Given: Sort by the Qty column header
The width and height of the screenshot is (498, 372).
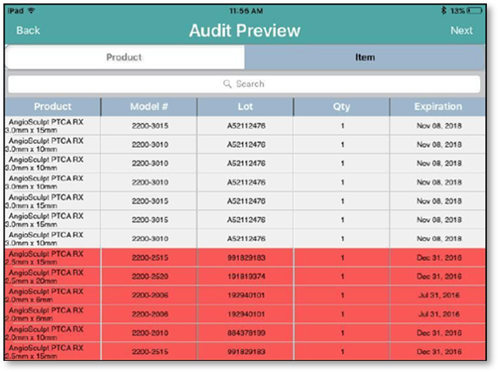Looking at the screenshot, I should [342, 107].
